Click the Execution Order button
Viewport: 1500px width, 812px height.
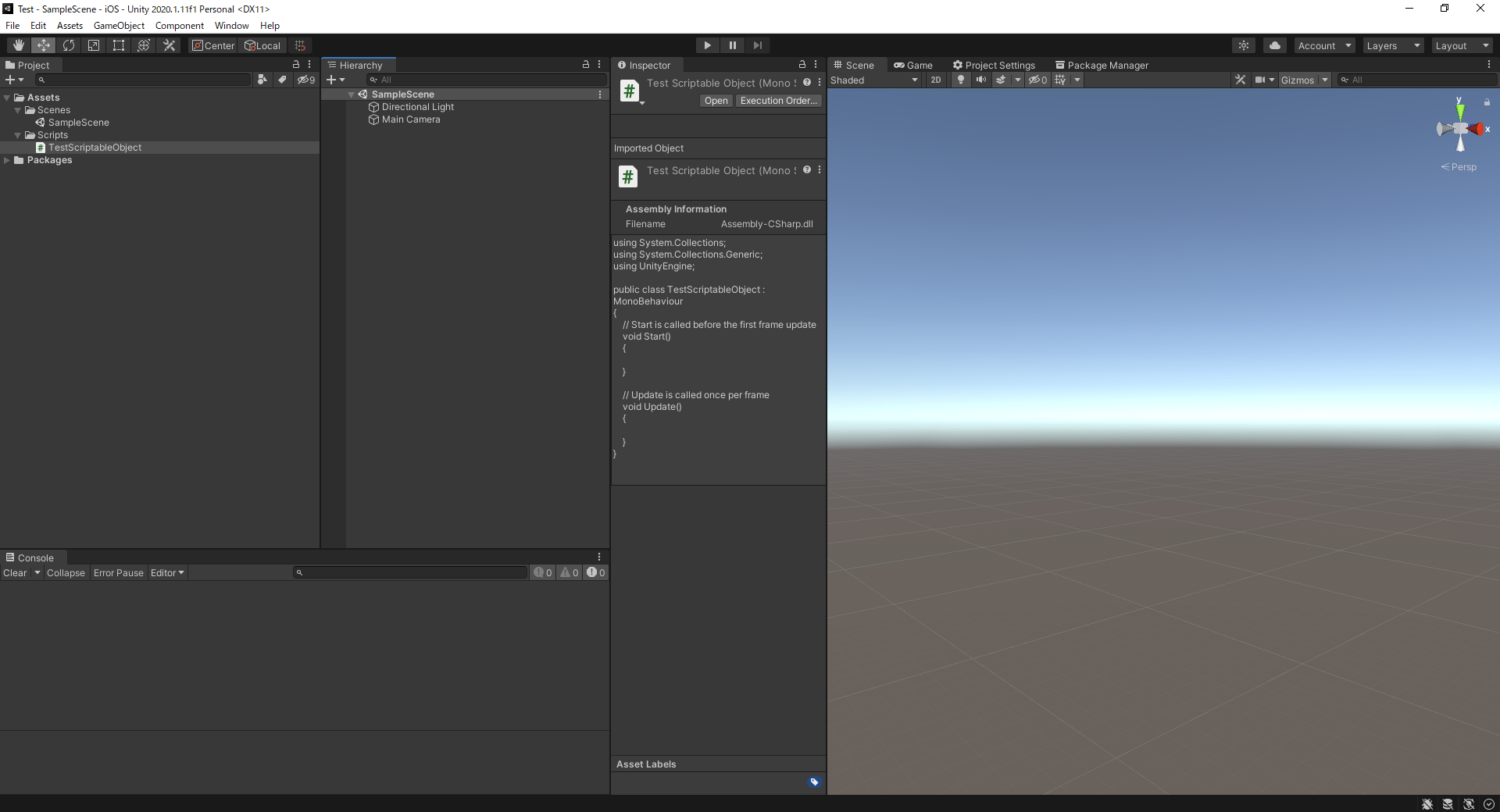tap(778, 101)
